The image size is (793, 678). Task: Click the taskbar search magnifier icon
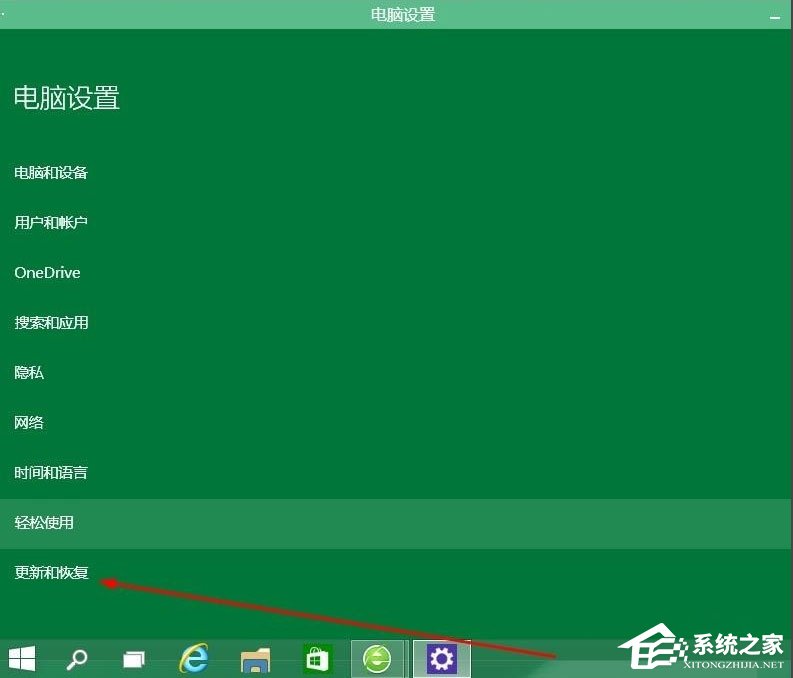[x=77, y=659]
